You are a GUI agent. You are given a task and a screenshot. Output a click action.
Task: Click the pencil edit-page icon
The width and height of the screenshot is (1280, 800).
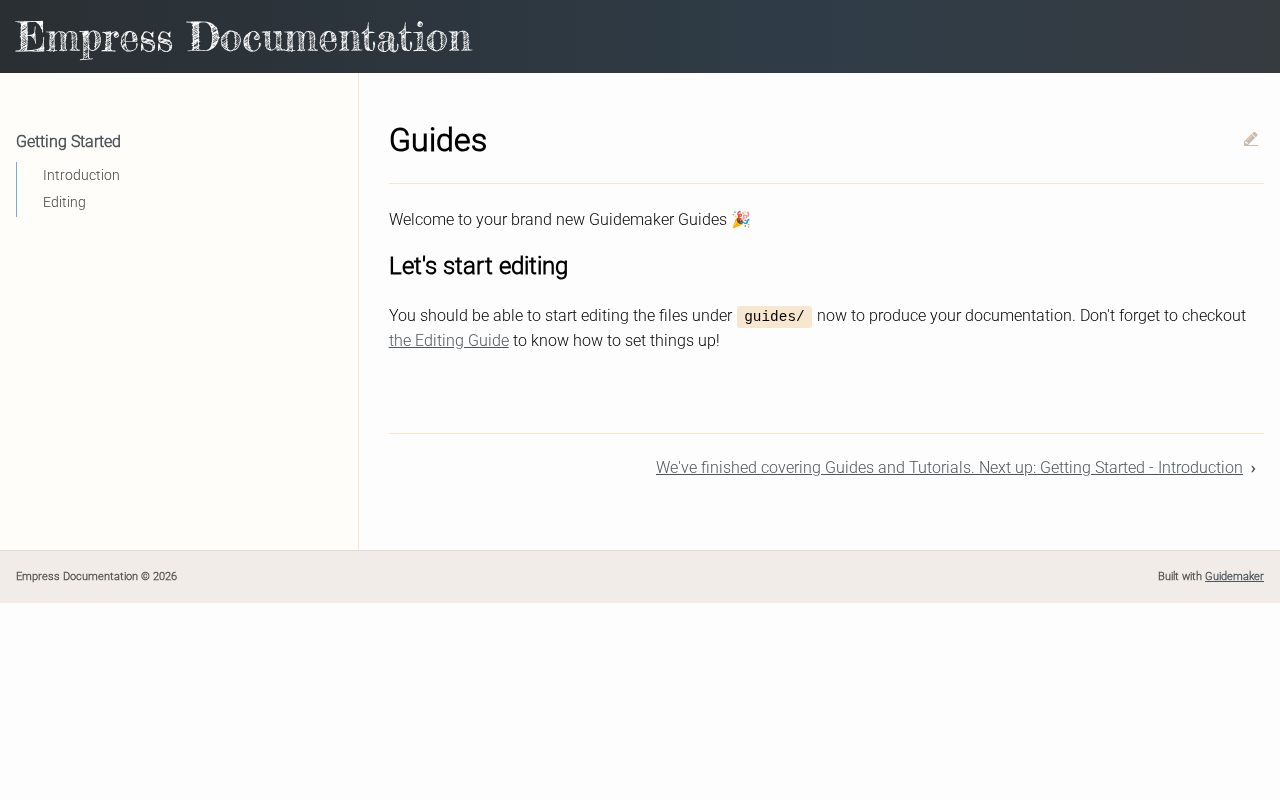point(1251,139)
